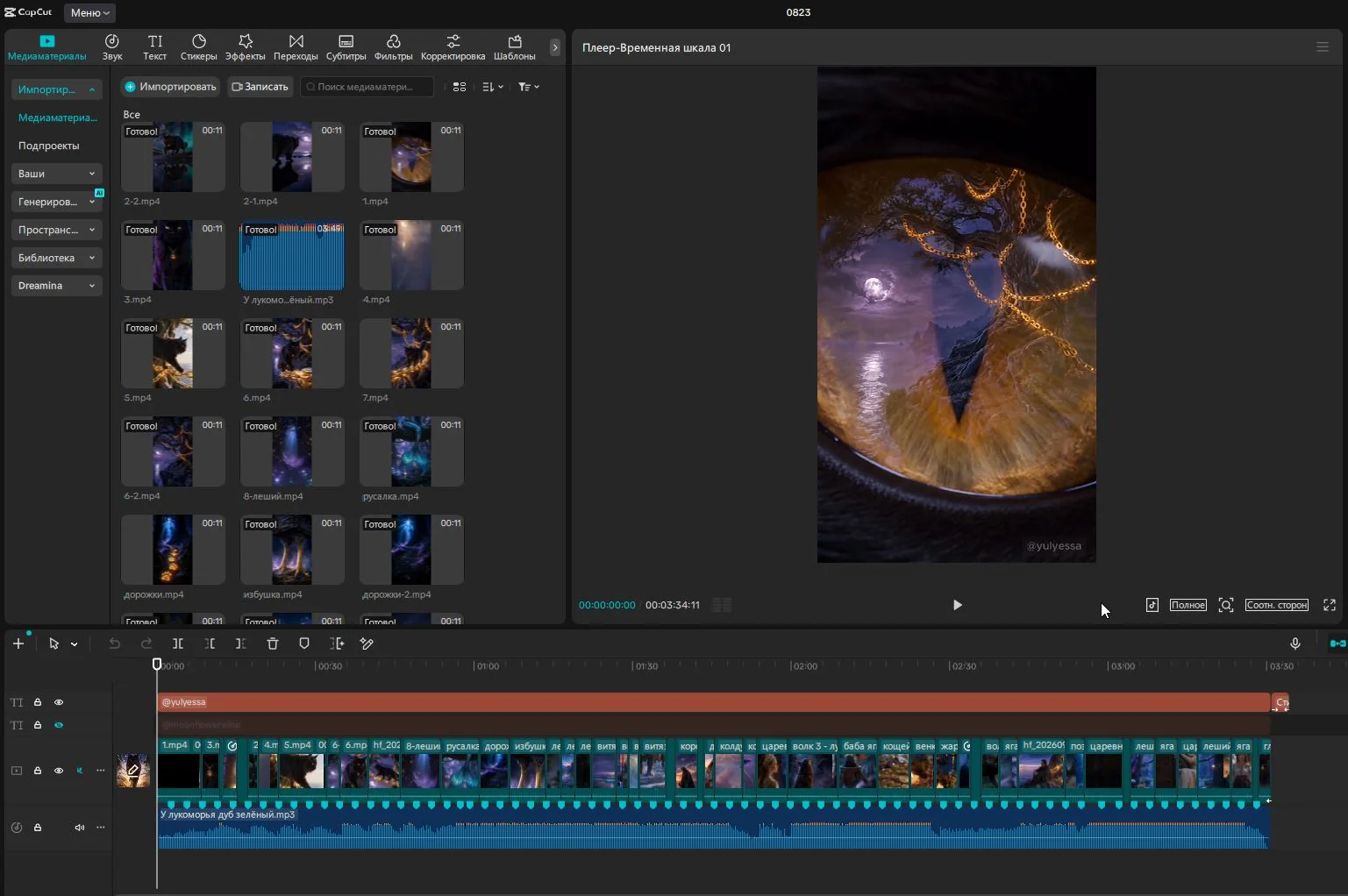Open the player panel hamburger menu
Image resolution: width=1348 pixels, height=896 pixels.
point(1323,47)
